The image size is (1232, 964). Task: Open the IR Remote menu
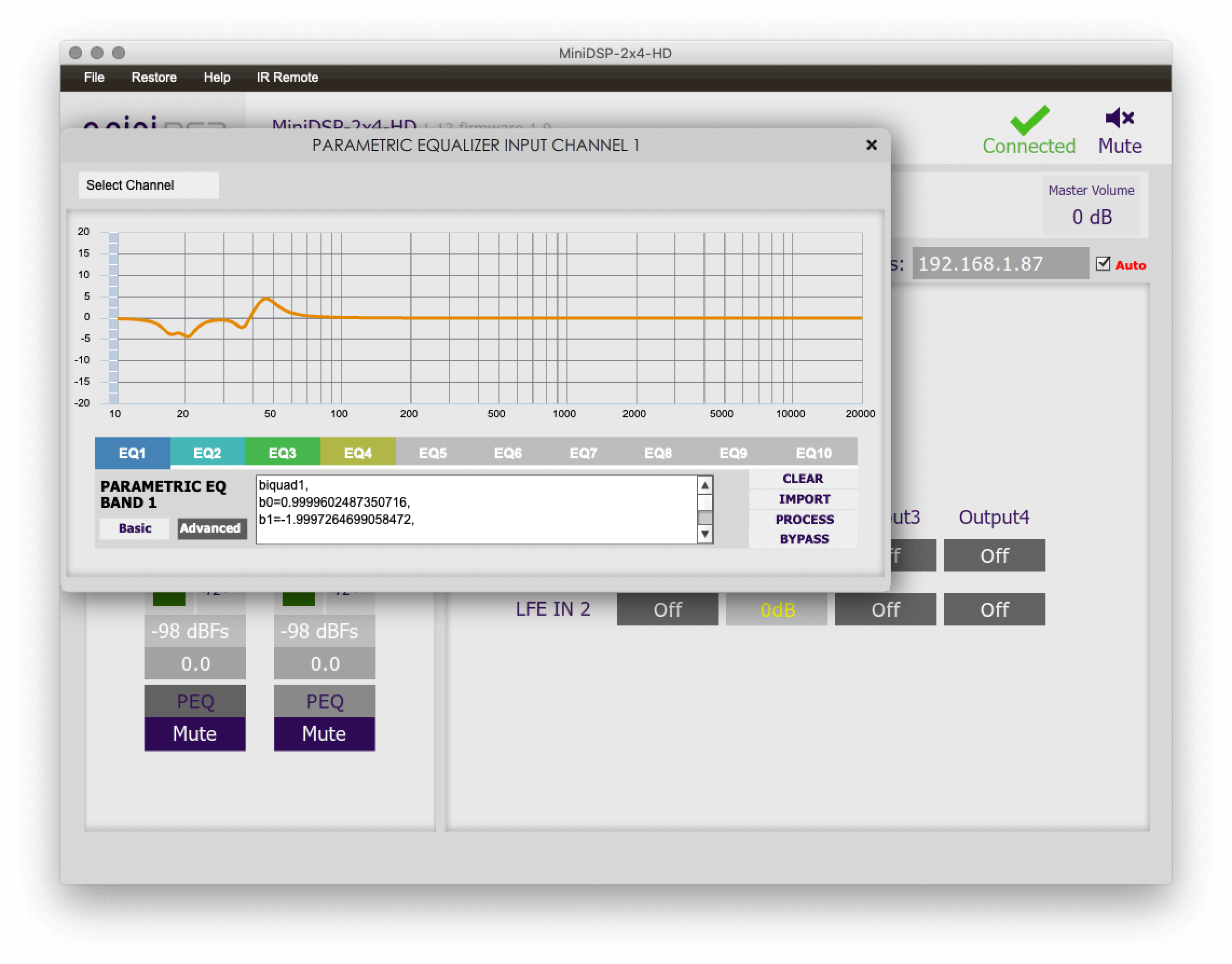click(288, 77)
